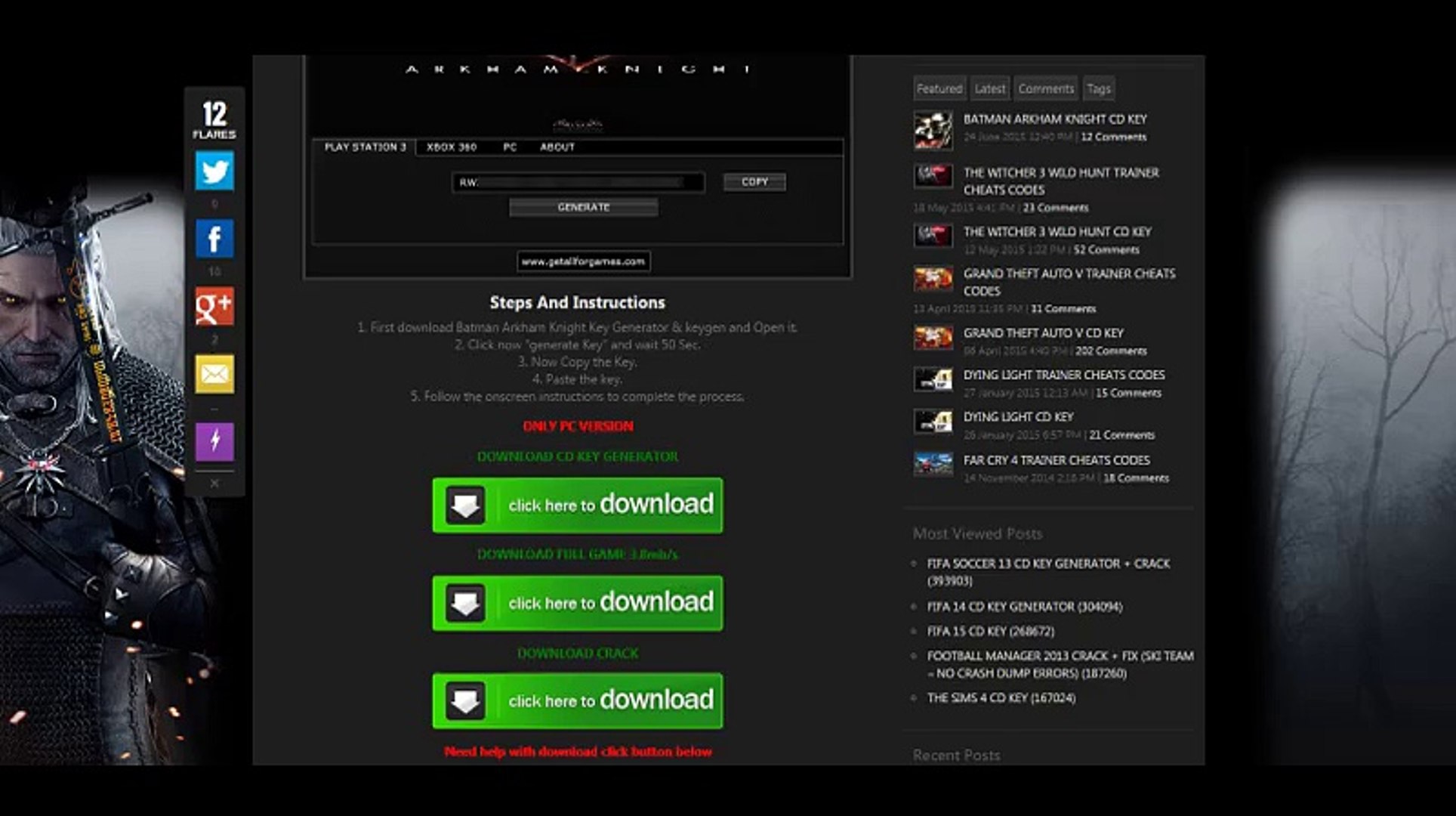Open Batman Arkham Knight CD Key post
Screen dimensions: 1456x816
click(1054, 119)
